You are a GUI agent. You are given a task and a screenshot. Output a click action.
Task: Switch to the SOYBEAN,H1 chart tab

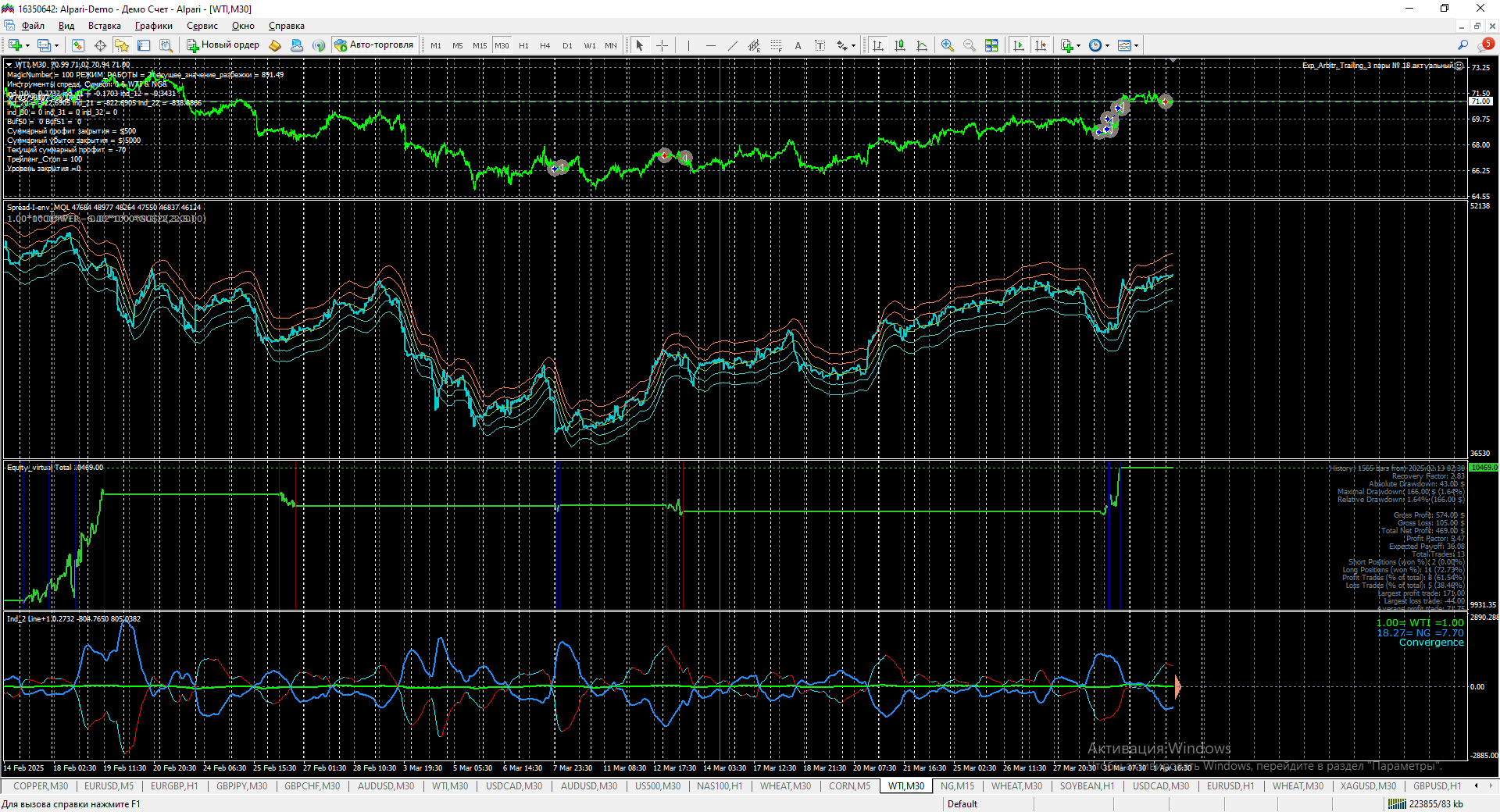[x=1087, y=786]
